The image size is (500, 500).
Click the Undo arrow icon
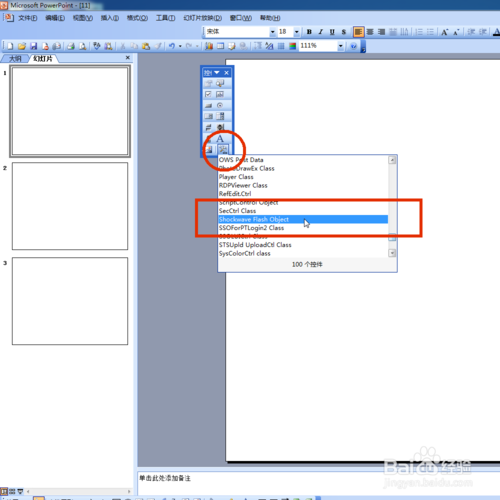[x=172, y=46]
